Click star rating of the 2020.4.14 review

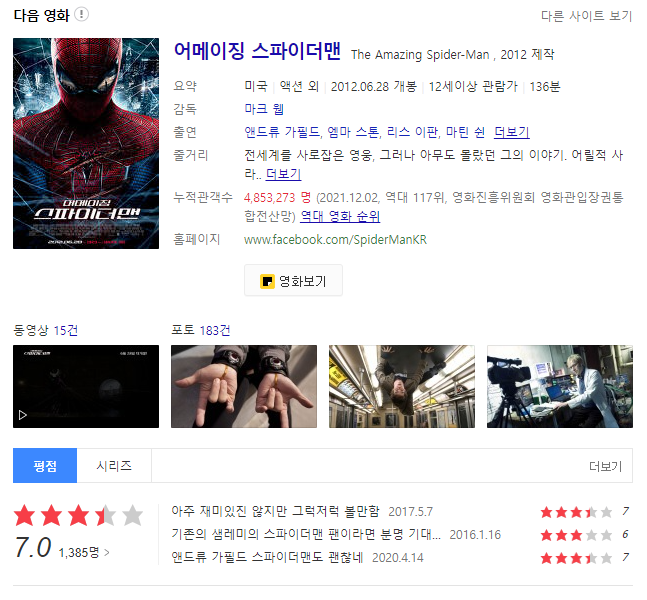[576, 558]
